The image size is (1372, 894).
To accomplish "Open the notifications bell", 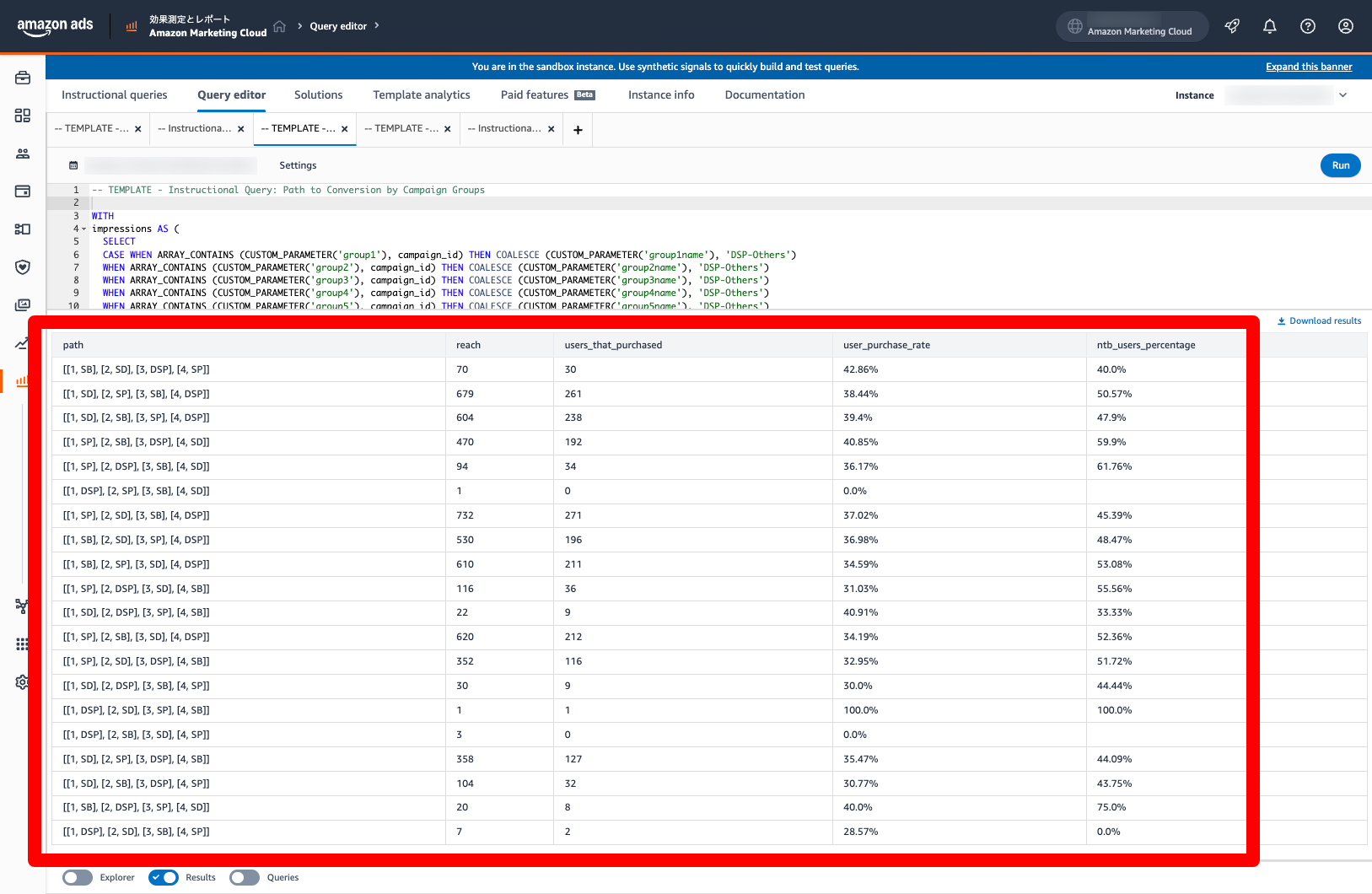I will [1269, 26].
